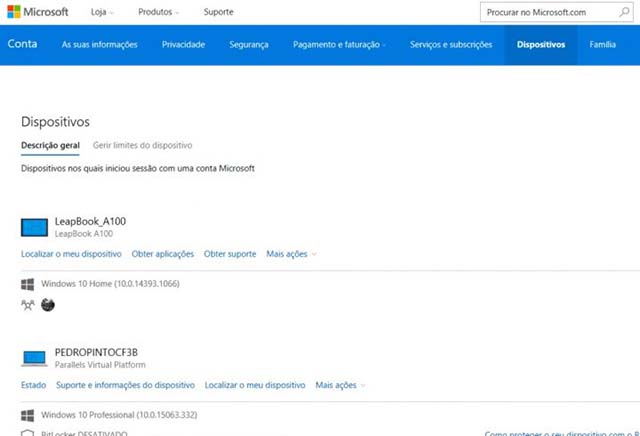Click Windows logo beside Windows 10 Professional
640x436 pixels.
click(x=27, y=416)
